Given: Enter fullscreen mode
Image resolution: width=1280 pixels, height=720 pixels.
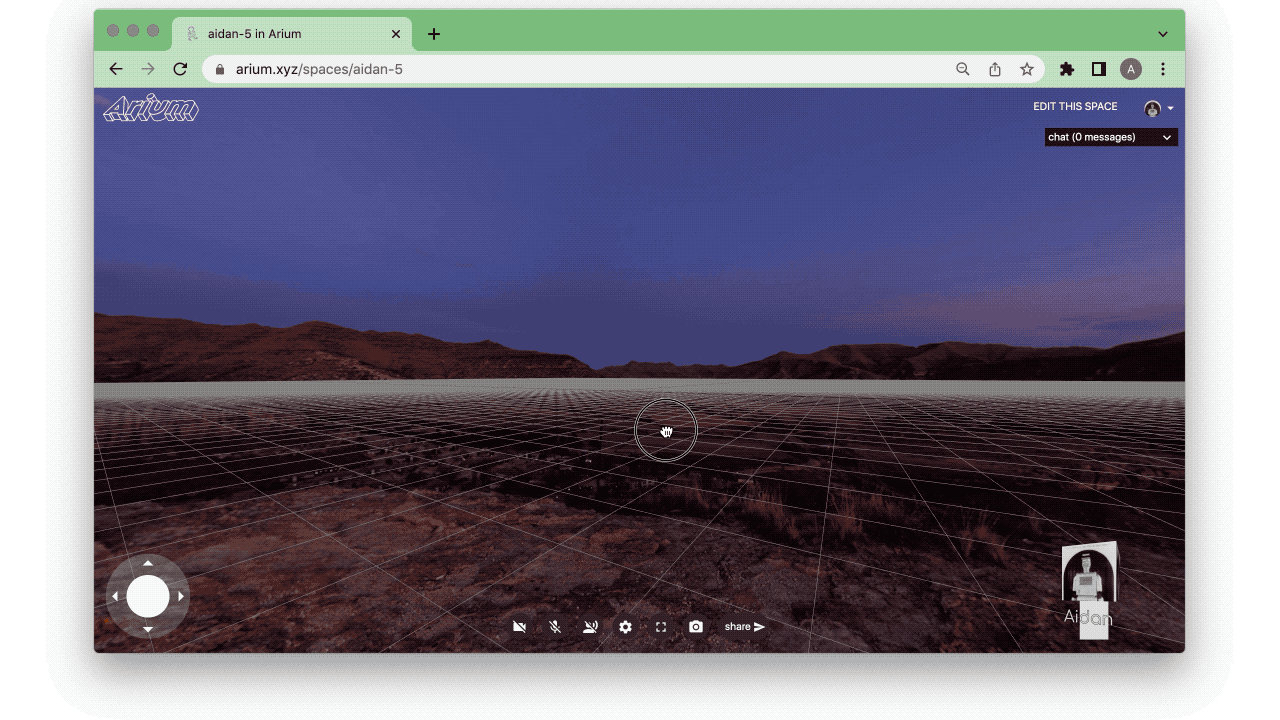Looking at the screenshot, I should click(x=661, y=627).
